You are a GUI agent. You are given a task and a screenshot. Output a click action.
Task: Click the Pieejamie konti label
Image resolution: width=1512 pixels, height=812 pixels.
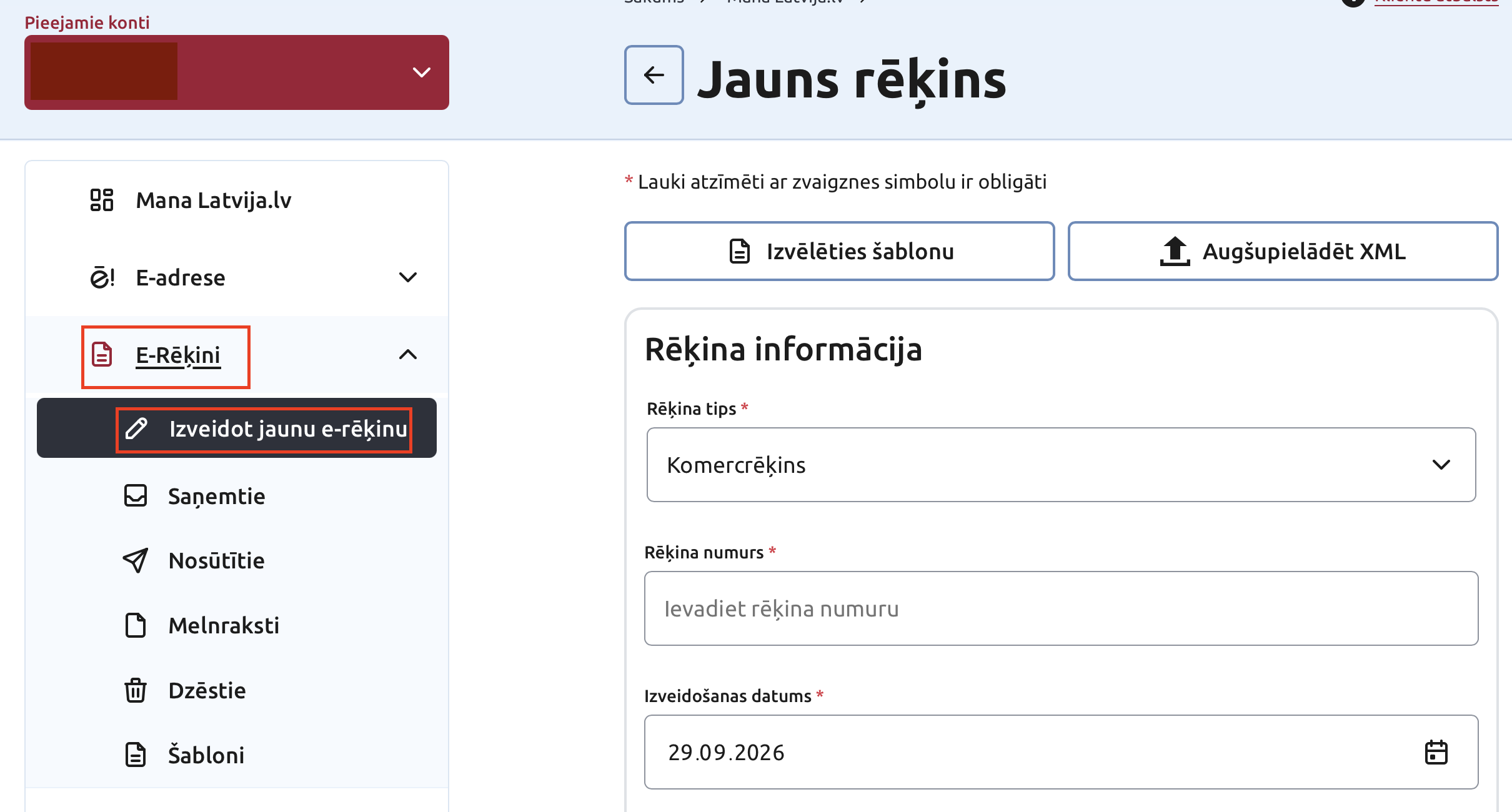click(87, 22)
